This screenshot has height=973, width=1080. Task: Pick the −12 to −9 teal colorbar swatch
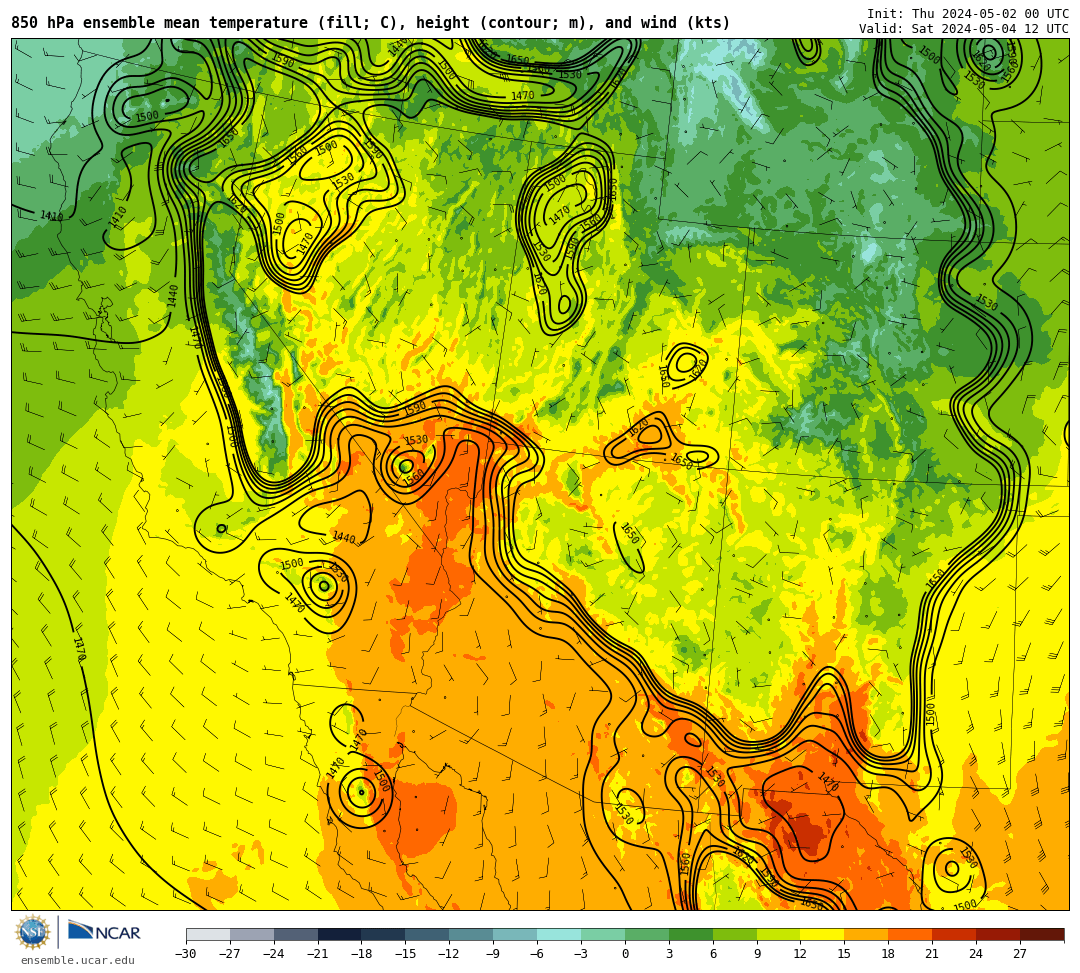(x=472, y=934)
